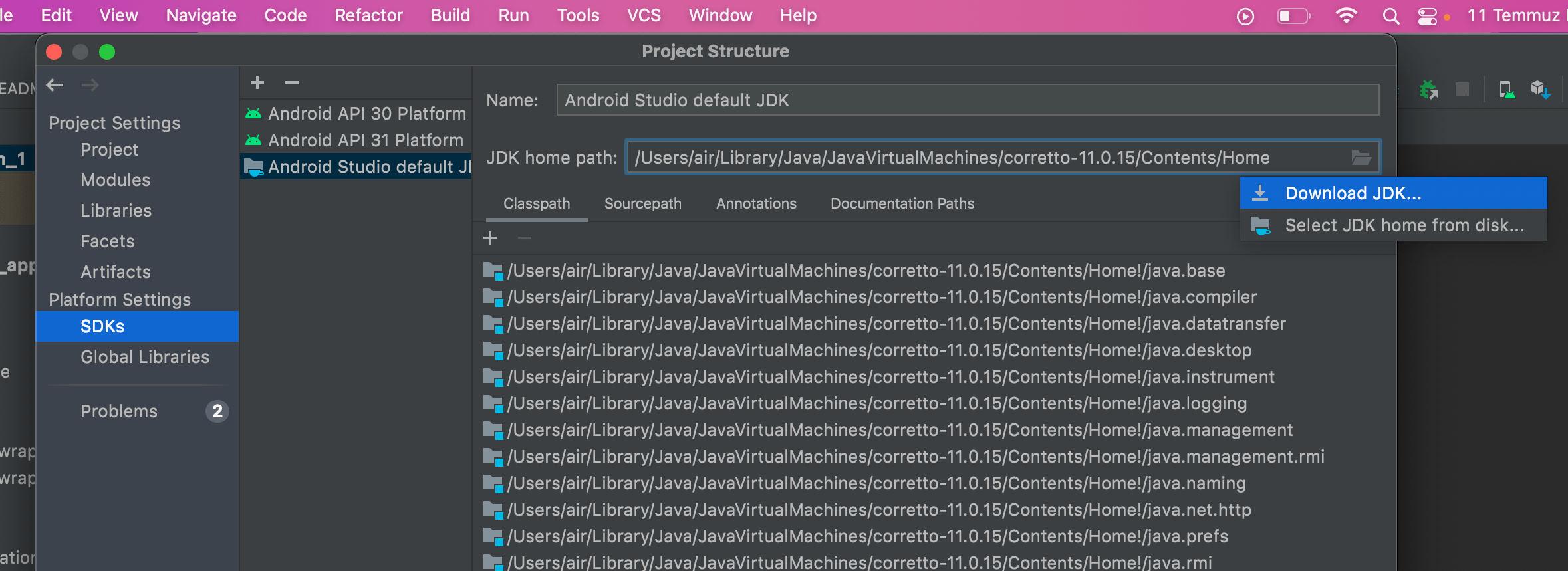Switch to the Sourcepath tab
The image size is (1568, 571).
[x=643, y=204]
